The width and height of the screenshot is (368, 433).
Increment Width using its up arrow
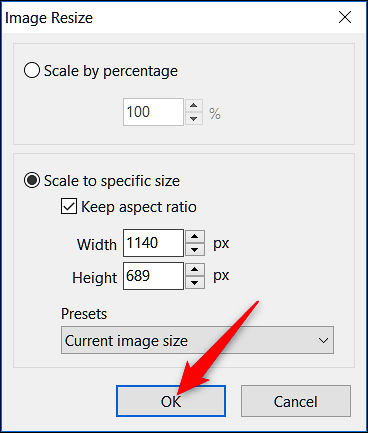(x=195, y=236)
